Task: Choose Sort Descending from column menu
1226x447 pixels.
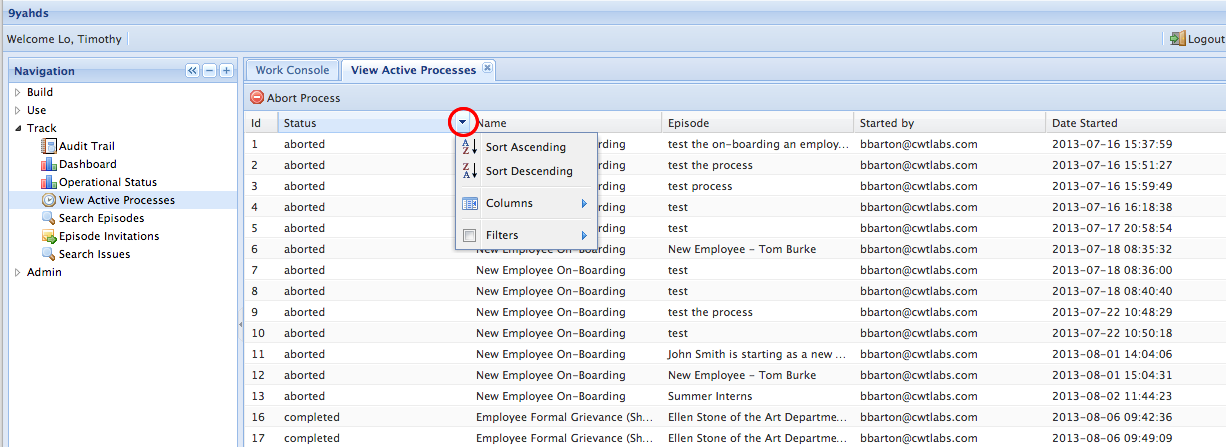Action: click(526, 171)
